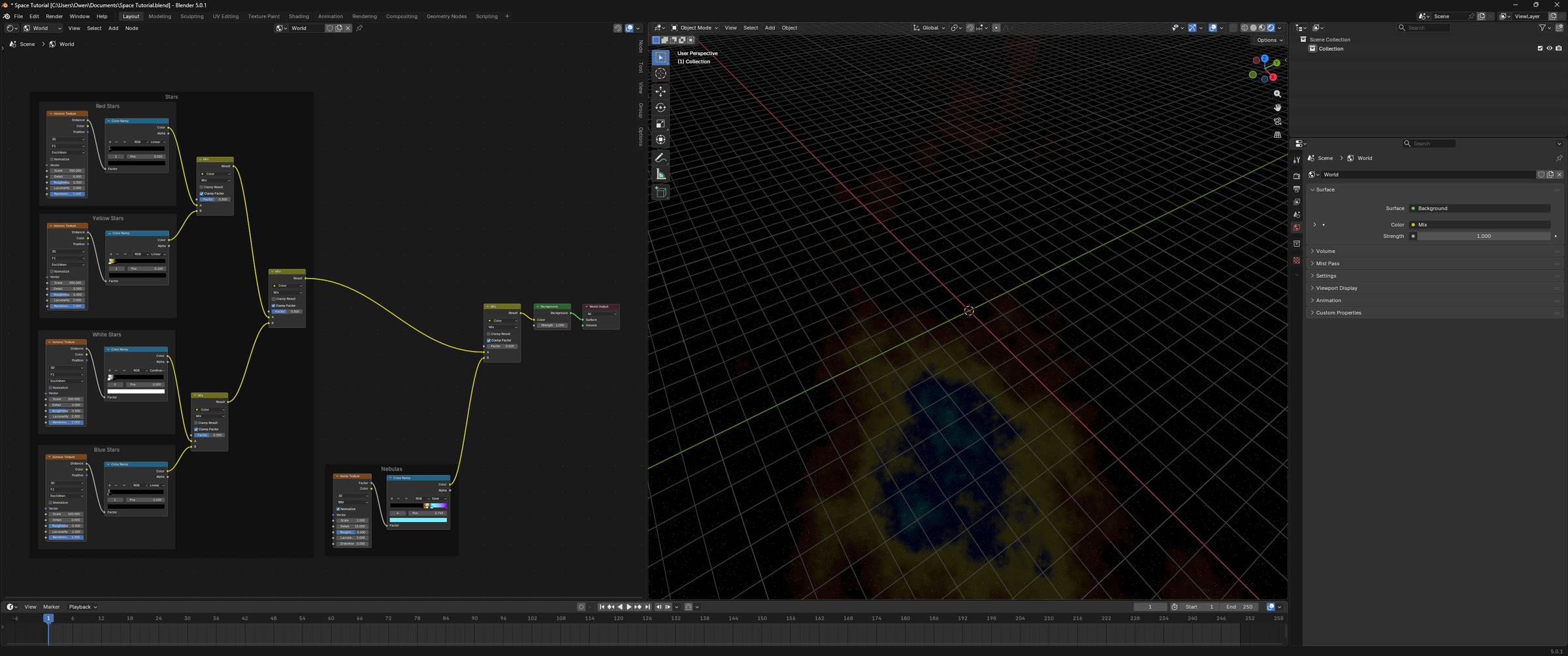Select the Scale tool in viewport toolbar

click(x=661, y=123)
